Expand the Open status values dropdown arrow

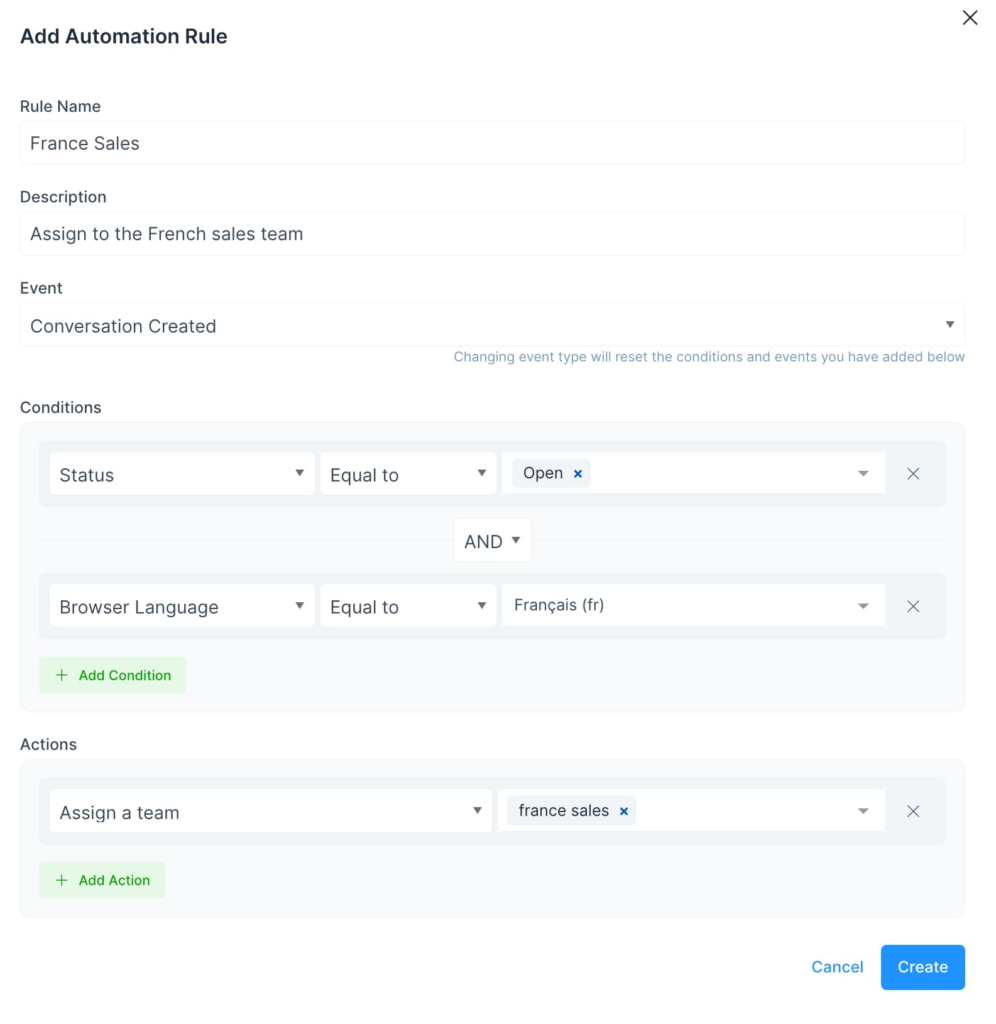coord(863,473)
